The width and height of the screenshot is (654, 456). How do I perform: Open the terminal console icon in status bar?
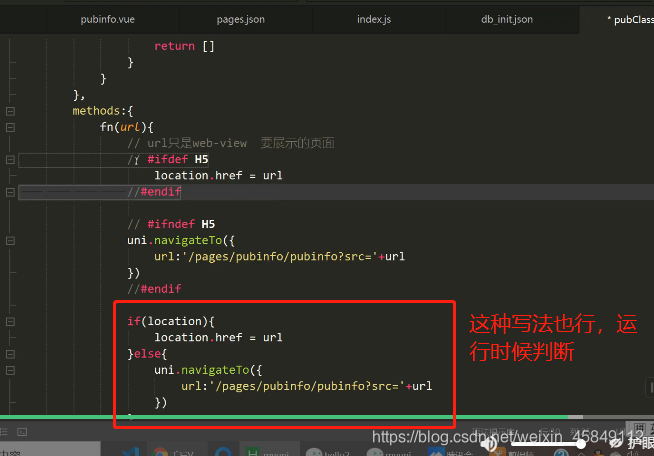22,432
